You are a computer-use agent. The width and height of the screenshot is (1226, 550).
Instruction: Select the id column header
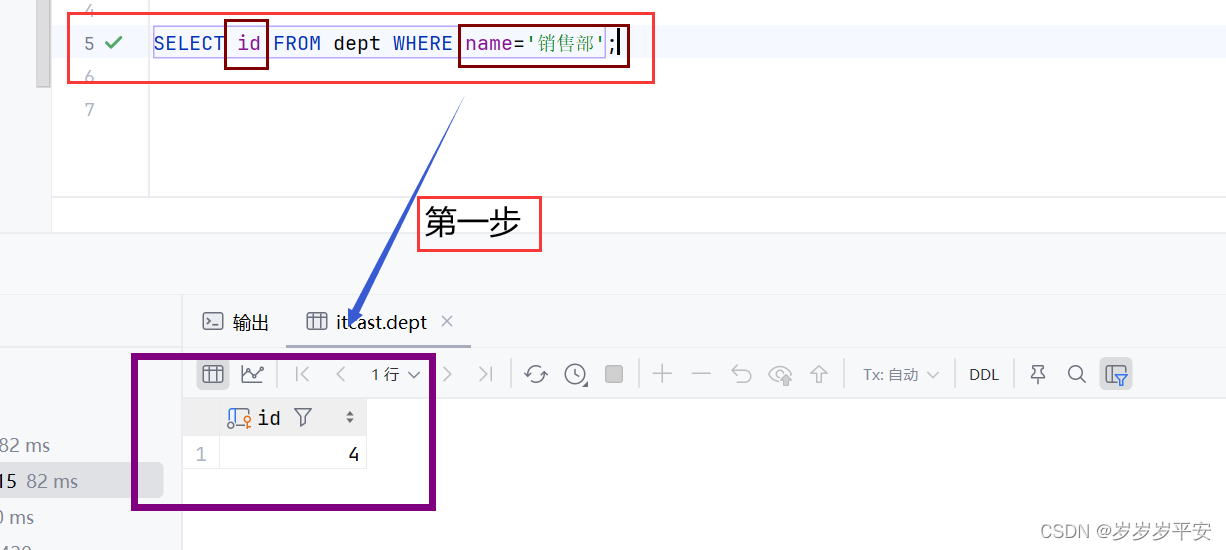(x=292, y=417)
